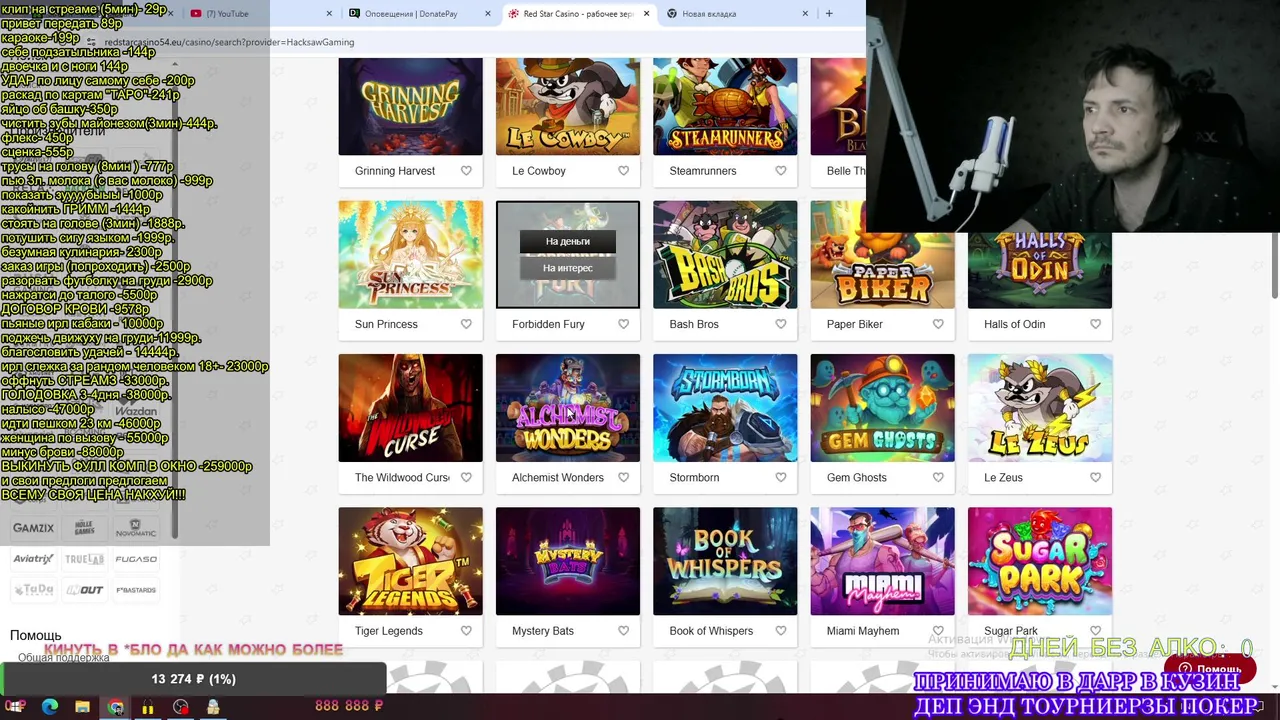Click the Book of Whispers heart icon
Screen dimensions: 1280x720
(781, 631)
